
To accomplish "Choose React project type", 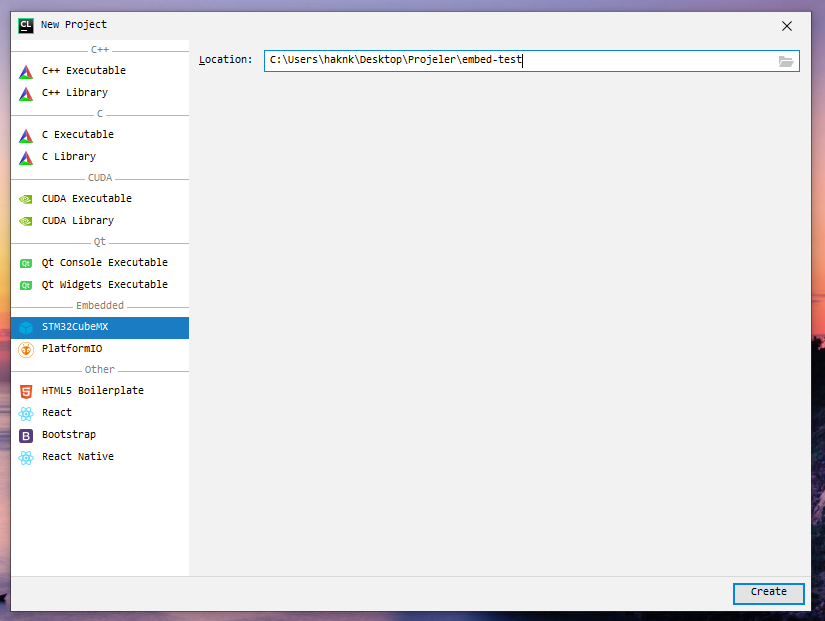I will tap(100, 413).
